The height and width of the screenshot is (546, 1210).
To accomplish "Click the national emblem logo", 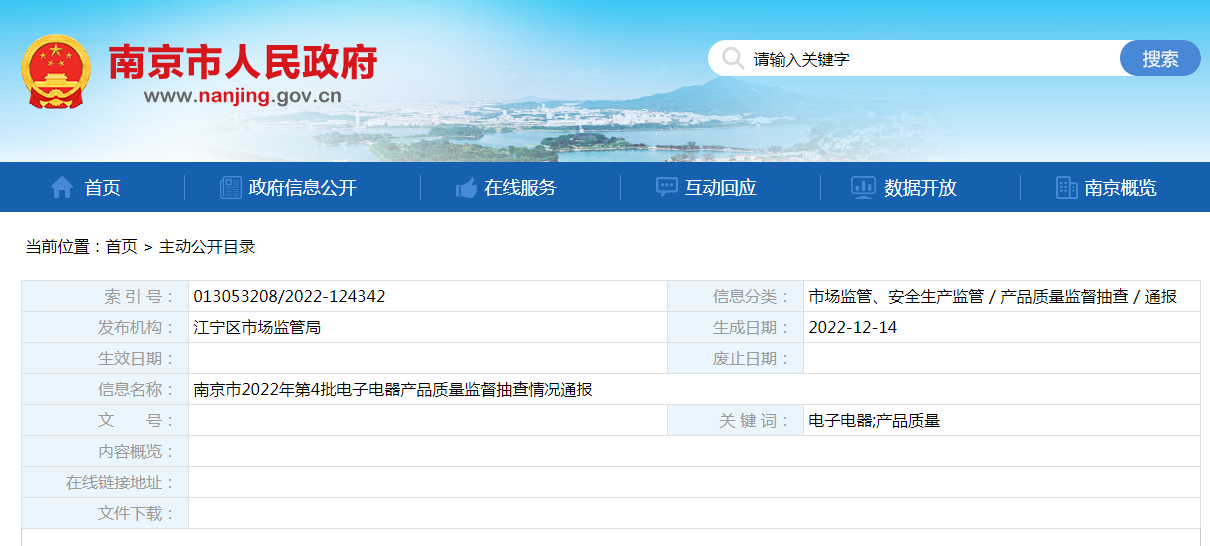I will point(56,72).
